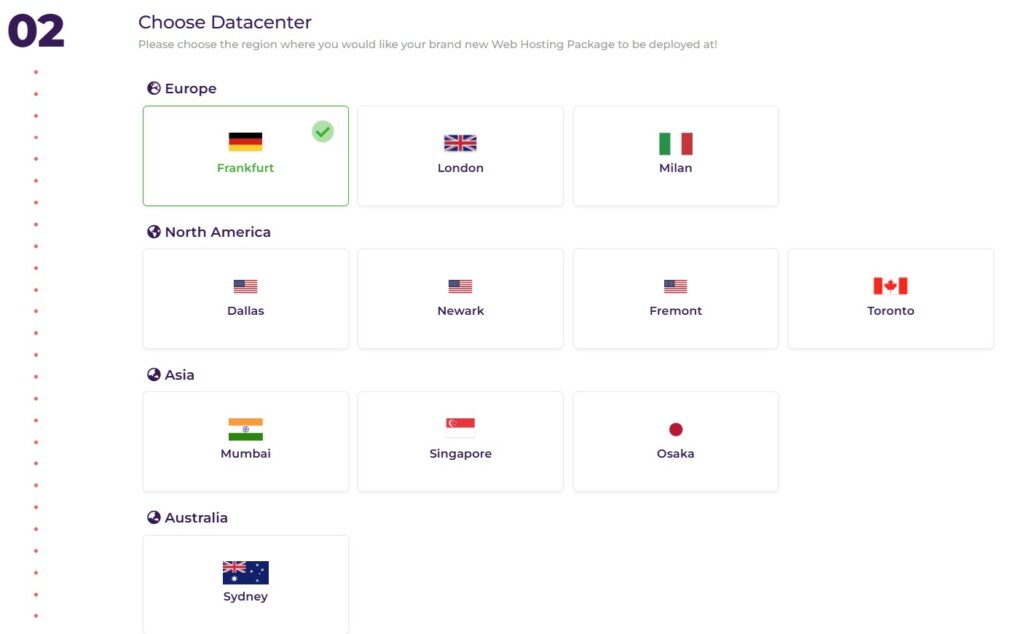Click the UK flag icon for London

460,143
